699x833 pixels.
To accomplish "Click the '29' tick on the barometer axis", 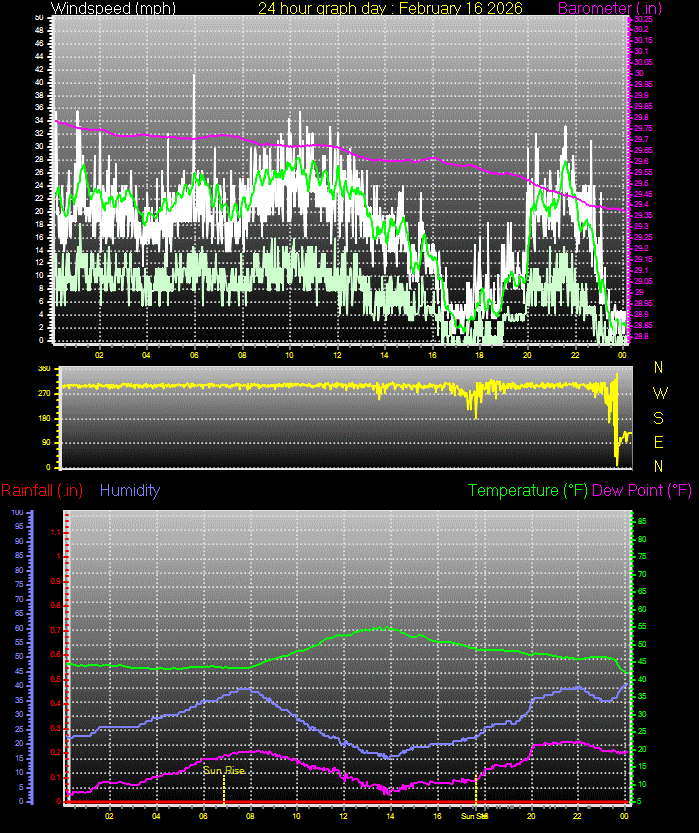I will (639, 292).
